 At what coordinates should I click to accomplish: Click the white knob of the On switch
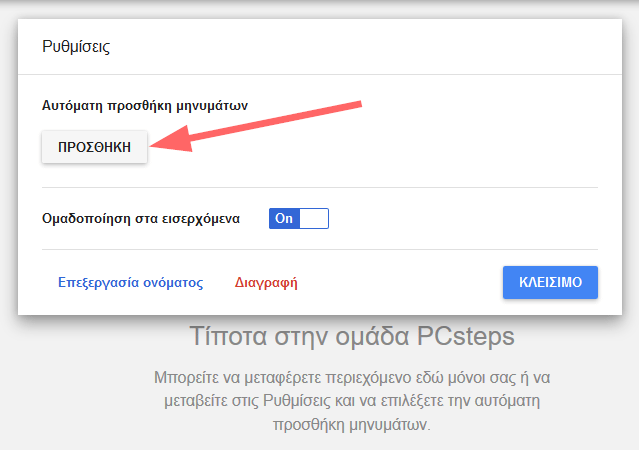pos(314,218)
